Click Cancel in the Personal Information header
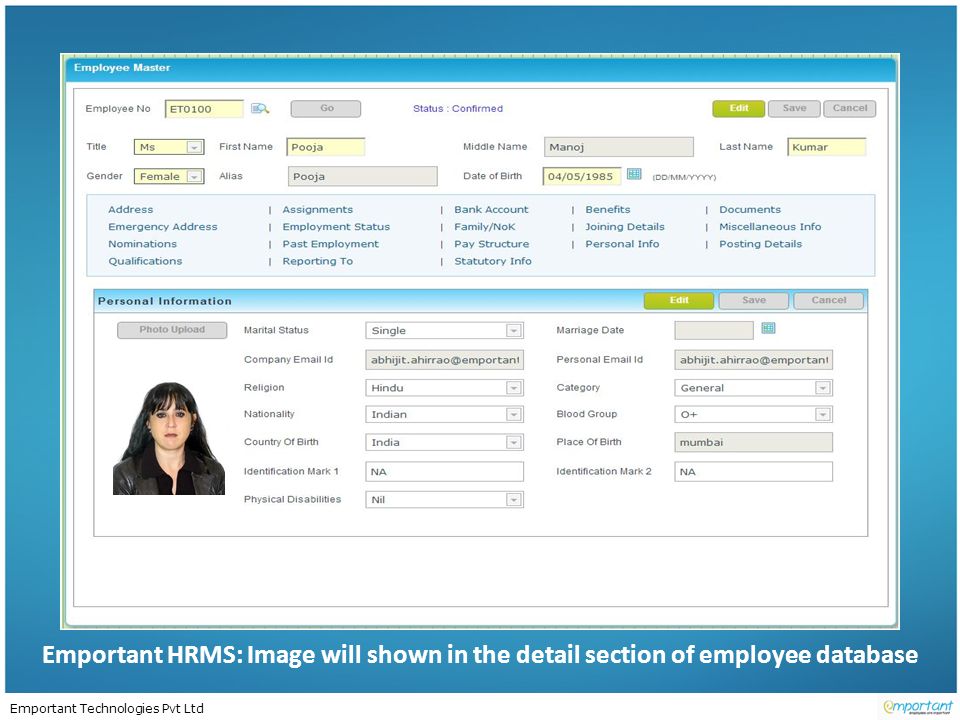 click(x=829, y=301)
